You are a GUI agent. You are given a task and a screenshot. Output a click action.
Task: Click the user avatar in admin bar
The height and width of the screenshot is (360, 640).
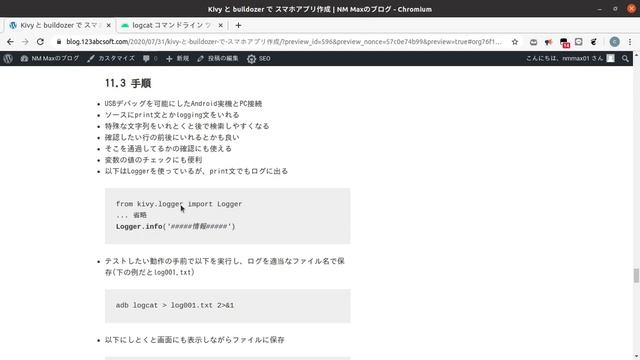pos(610,58)
